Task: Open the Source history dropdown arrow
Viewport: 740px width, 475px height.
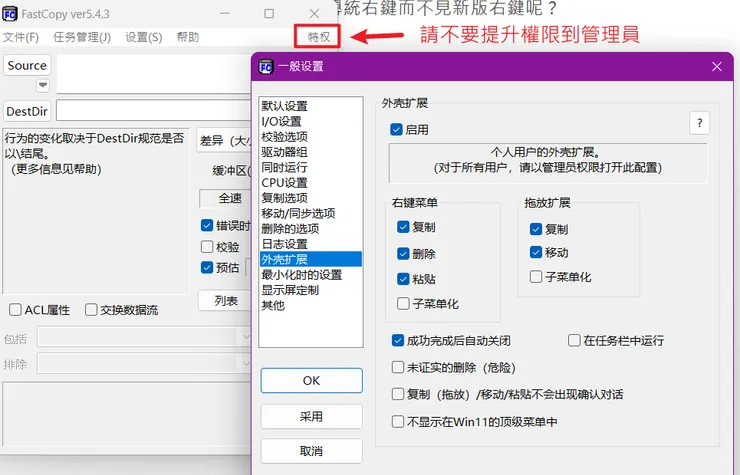Action: click(x=43, y=85)
